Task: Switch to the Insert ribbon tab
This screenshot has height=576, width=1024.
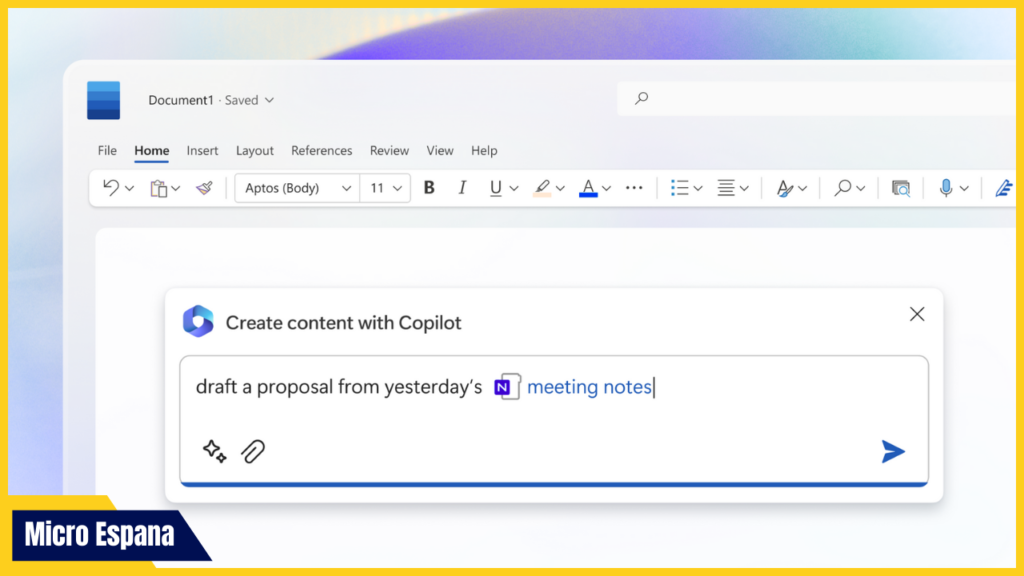Action: (202, 150)
